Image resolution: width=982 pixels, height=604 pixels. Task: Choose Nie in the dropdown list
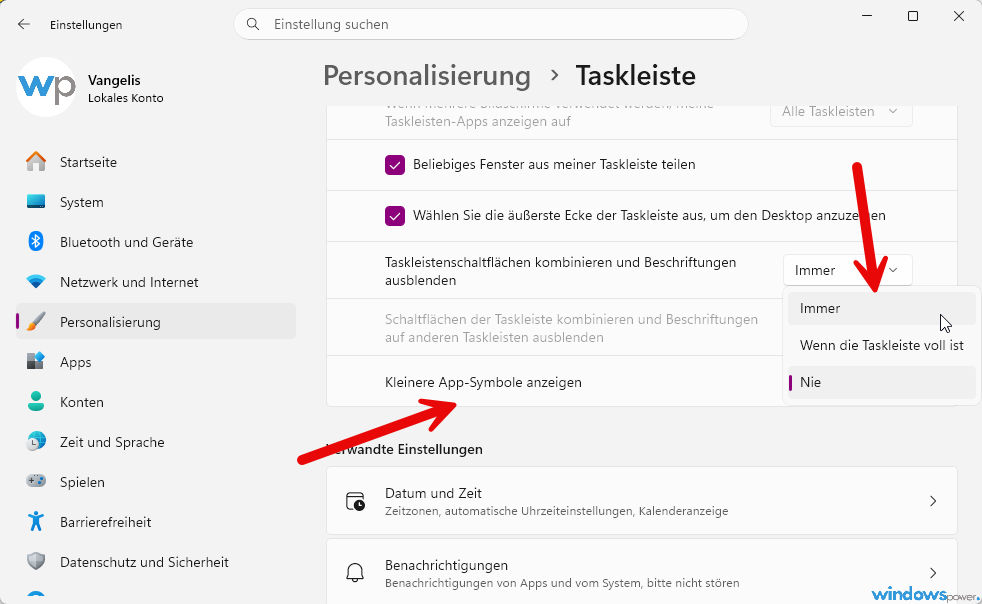point(881,382)
